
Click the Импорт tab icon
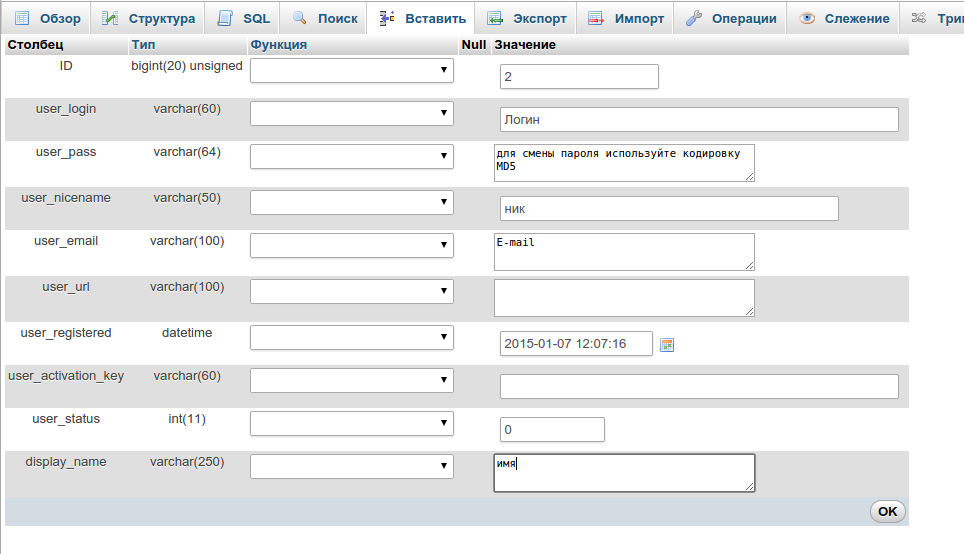pos(596,18)
